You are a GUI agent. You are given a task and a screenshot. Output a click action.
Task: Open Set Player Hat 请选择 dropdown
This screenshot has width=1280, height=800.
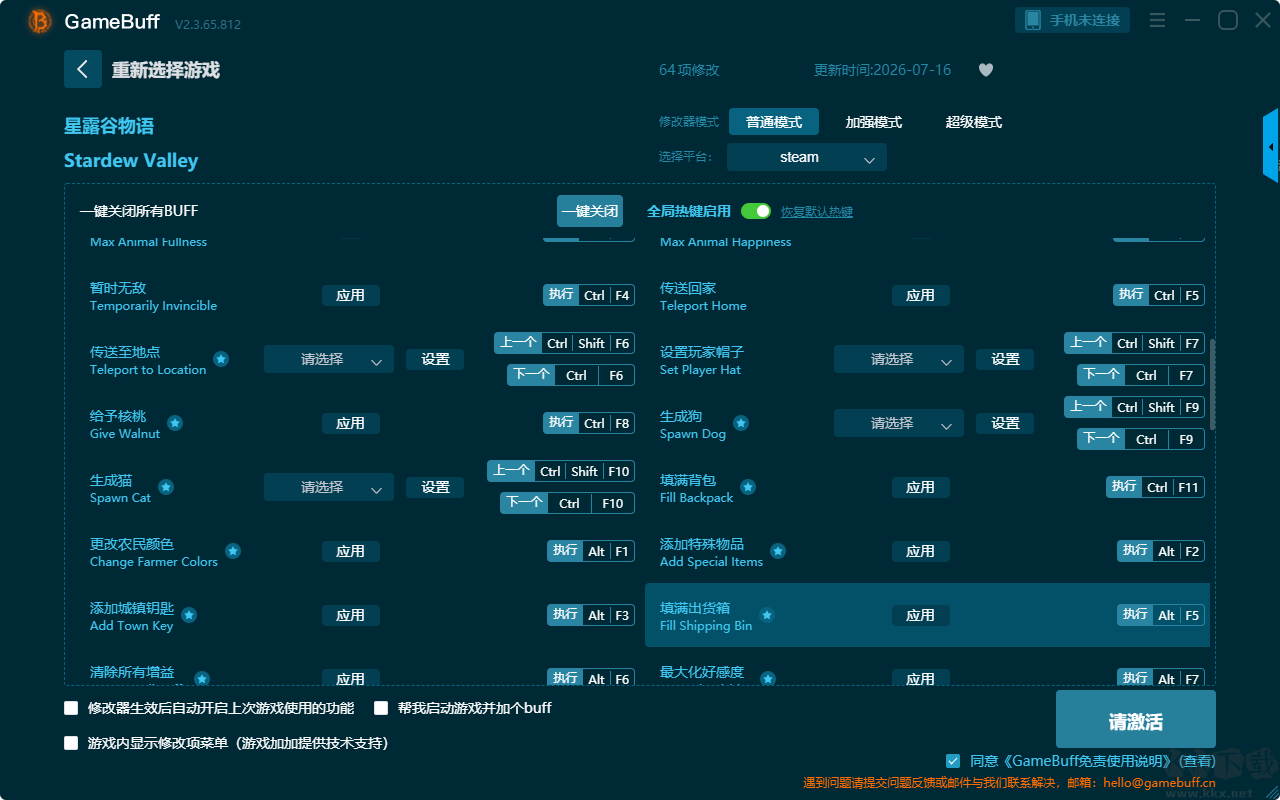point(899,359)
